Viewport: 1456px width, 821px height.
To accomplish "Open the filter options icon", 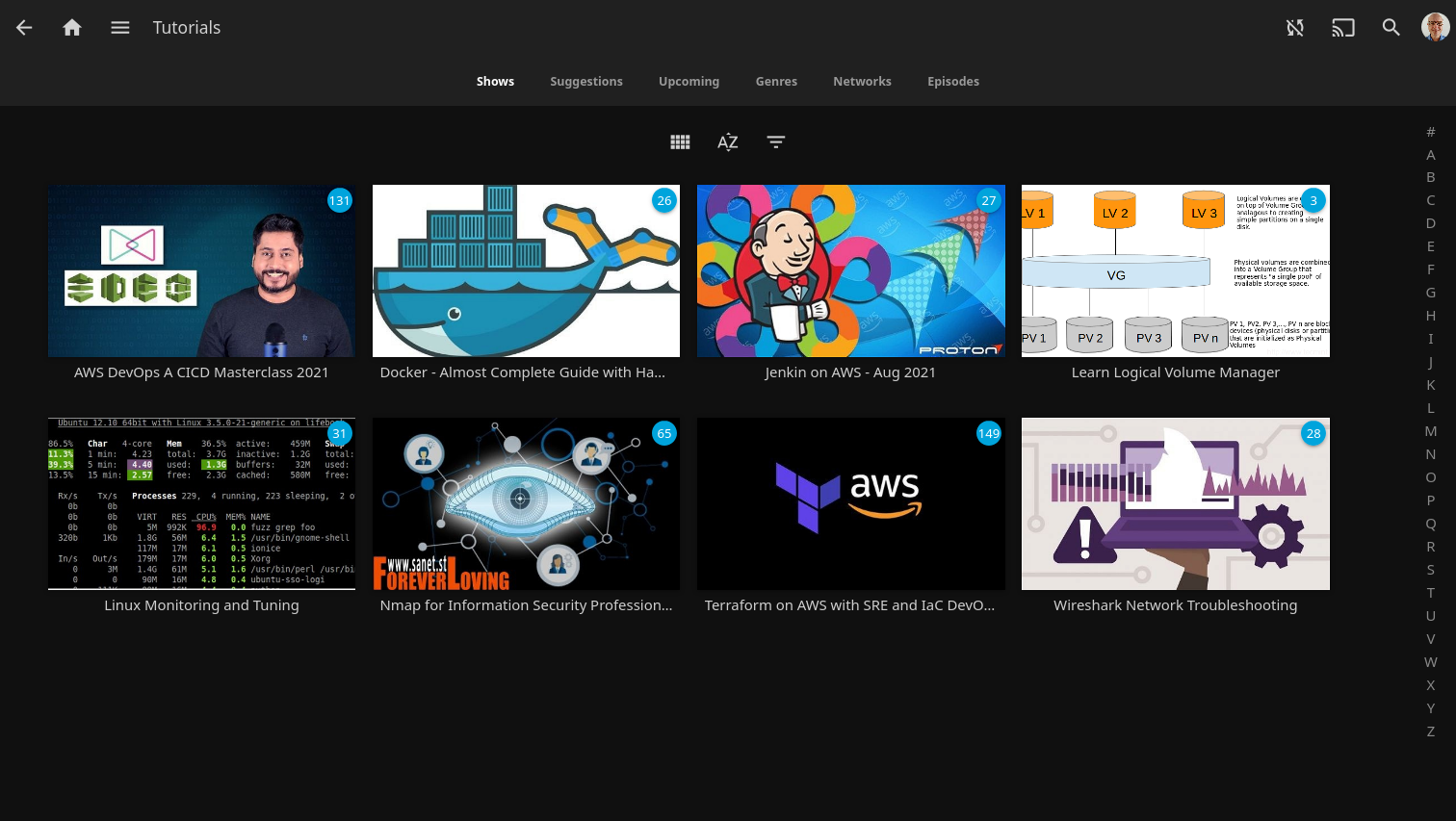I will [x=776, y=142].
